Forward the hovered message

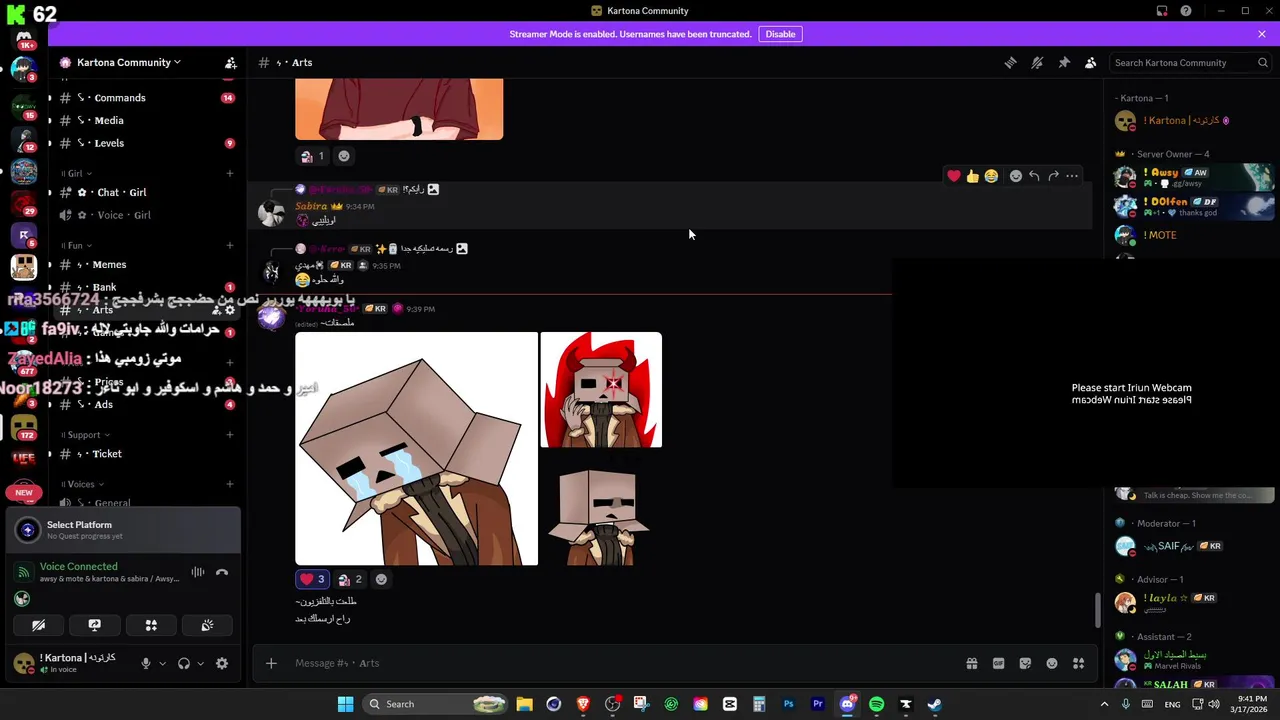click(x=1053, y=176)
